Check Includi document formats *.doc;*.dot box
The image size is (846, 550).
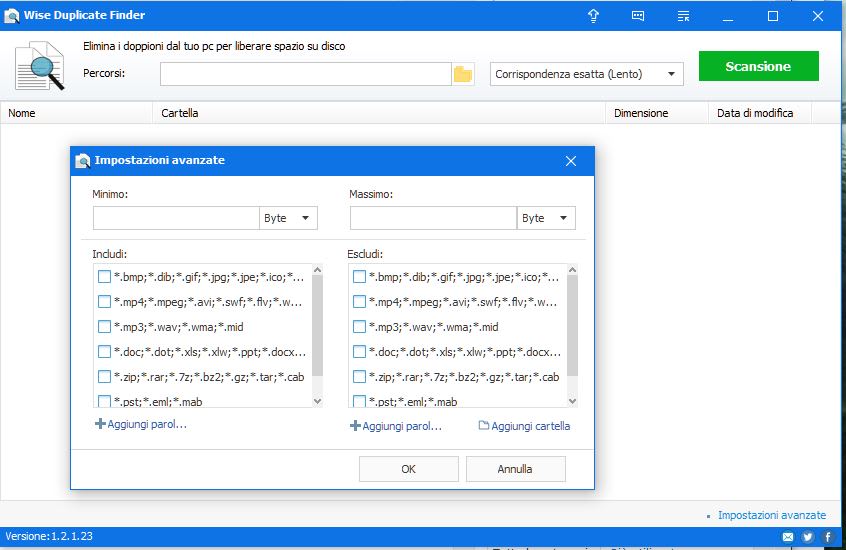click(104, 352)
